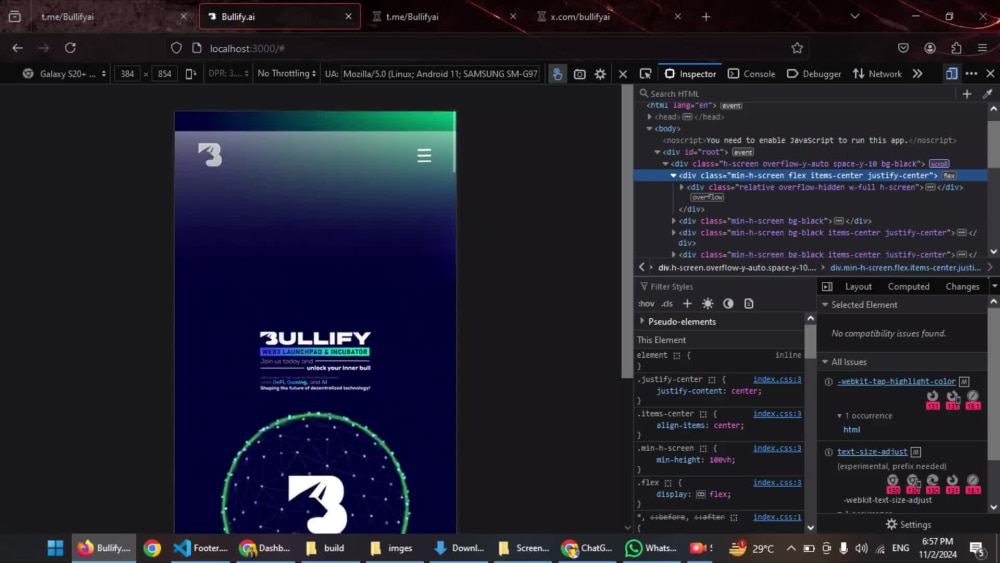Rotate the viewport orientation
Screen dimensions: 1000x563
tap(190, 74)
